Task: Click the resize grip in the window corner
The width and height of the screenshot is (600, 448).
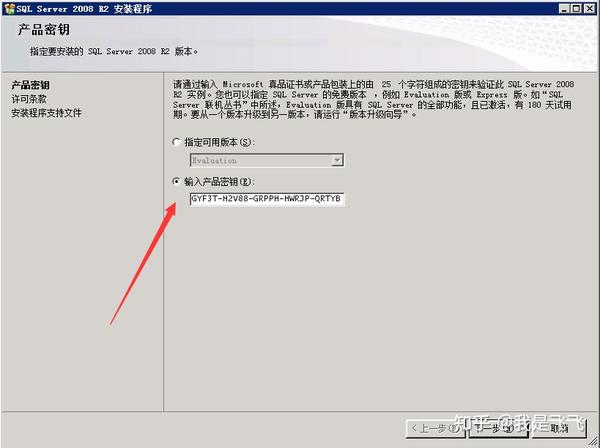Action: pos(594,442)
